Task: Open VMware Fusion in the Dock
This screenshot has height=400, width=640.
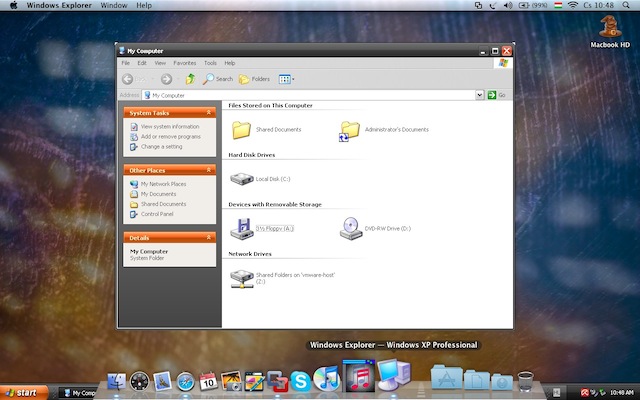Action: coord(278,381)
